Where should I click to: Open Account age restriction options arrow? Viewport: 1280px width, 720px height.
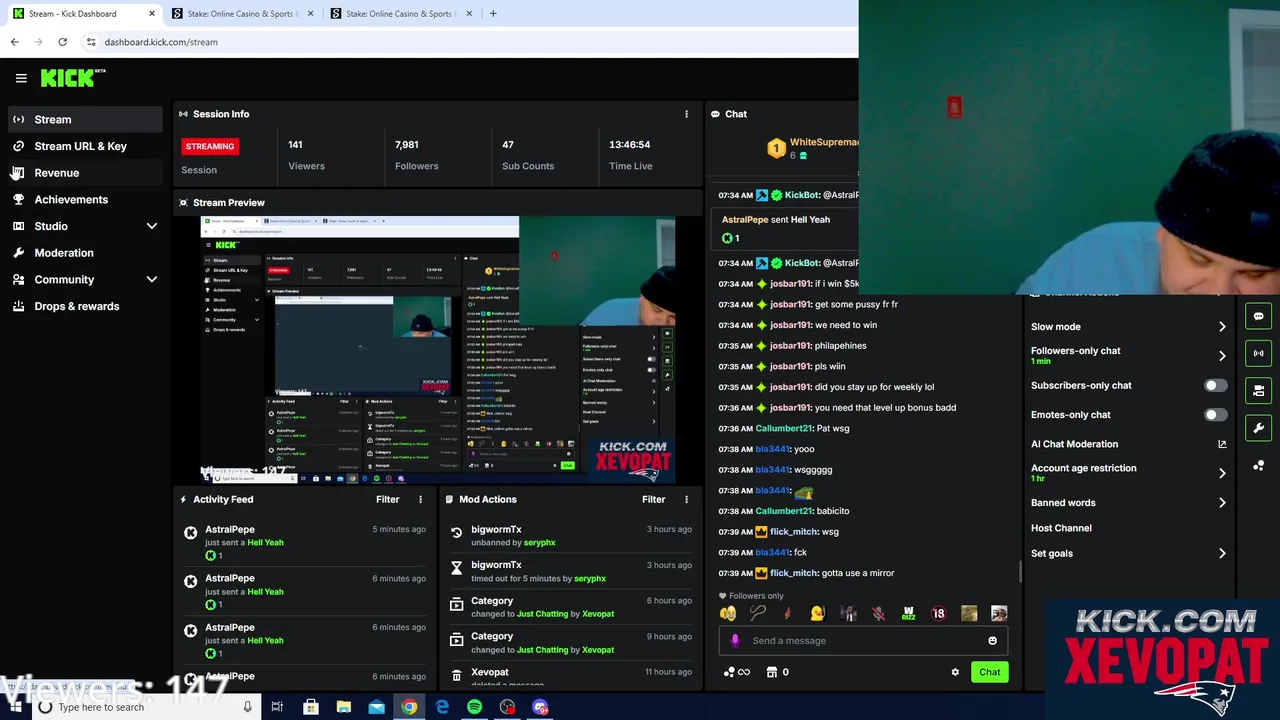[1222, 473]
